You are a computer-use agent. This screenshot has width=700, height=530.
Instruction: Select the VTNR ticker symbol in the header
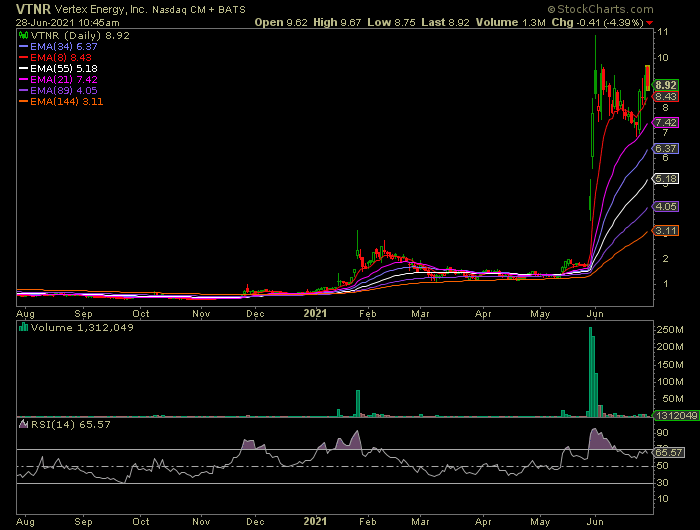pyautogui.click(x=33, y=9)
